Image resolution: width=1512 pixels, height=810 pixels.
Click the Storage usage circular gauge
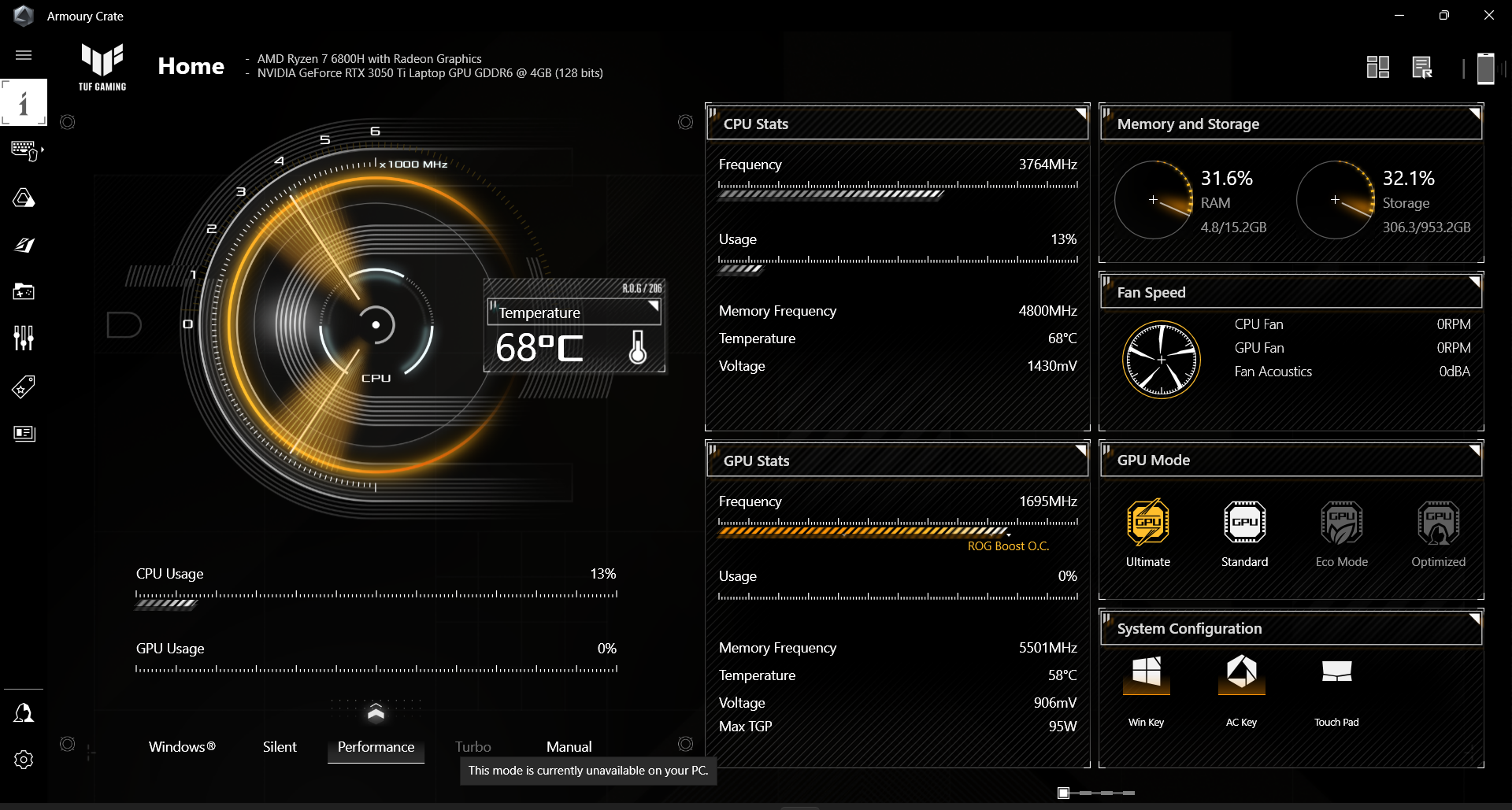pos(1336,200)
